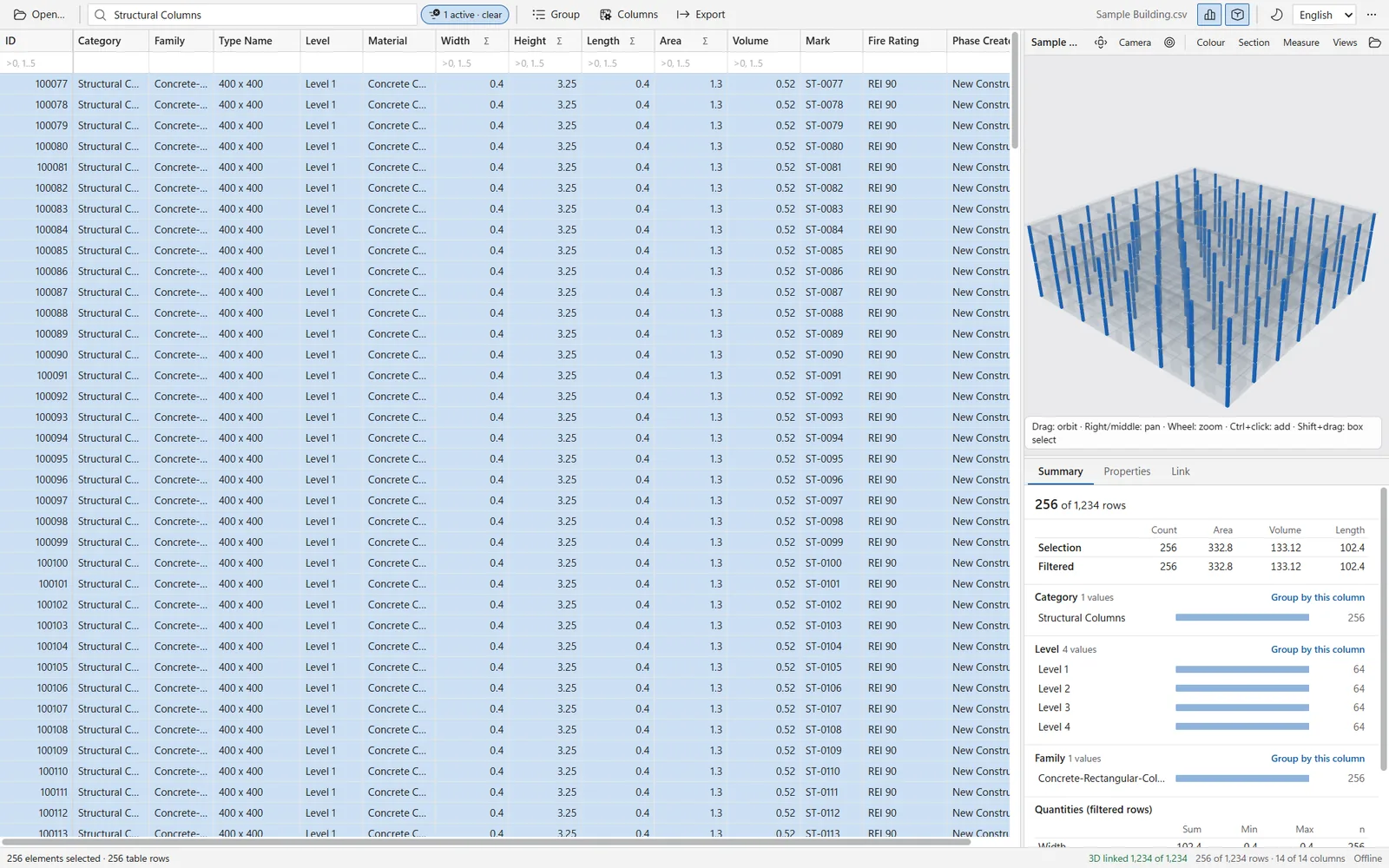
Task: Open the Section tool menu
Action: coord(1254,43)
